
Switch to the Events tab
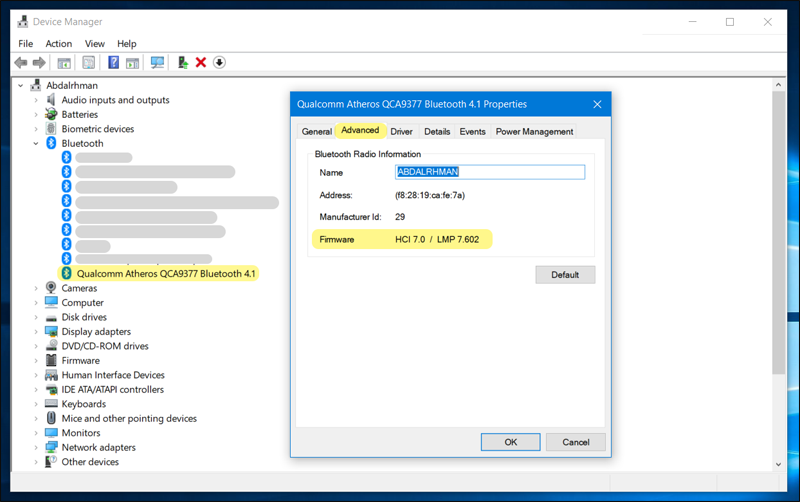pos(472,132)
